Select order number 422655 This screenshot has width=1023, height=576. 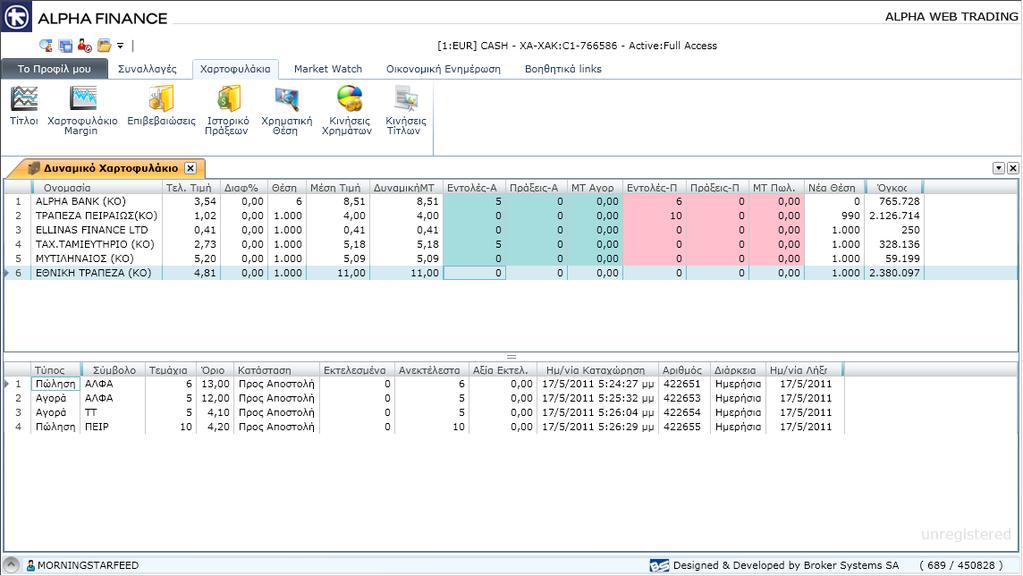coord(681,427)
